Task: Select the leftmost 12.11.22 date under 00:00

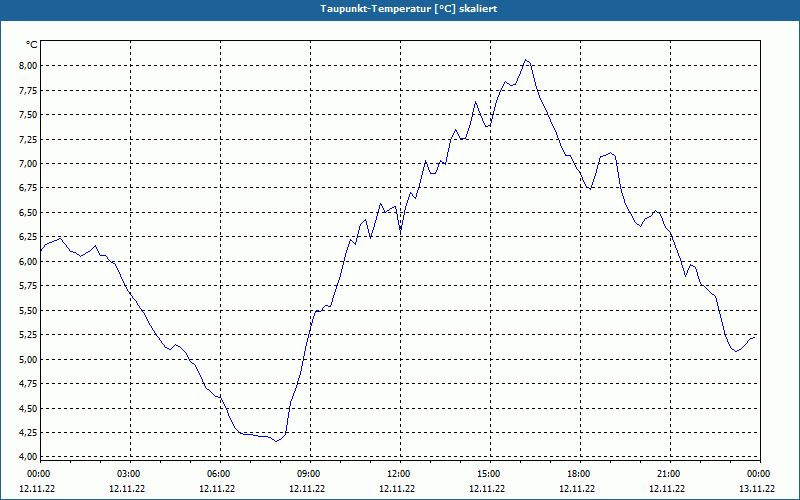Action: [37, 489]
